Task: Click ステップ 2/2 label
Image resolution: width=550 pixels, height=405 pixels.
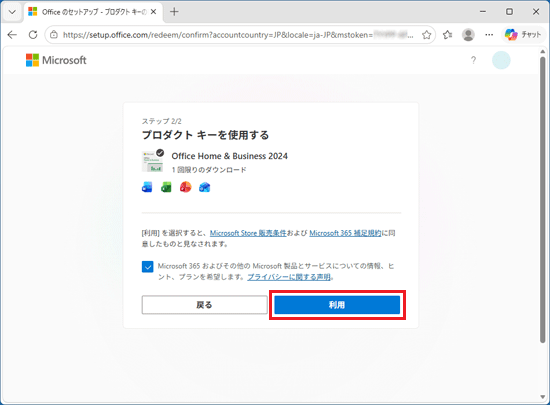Action: coord(162,121)
